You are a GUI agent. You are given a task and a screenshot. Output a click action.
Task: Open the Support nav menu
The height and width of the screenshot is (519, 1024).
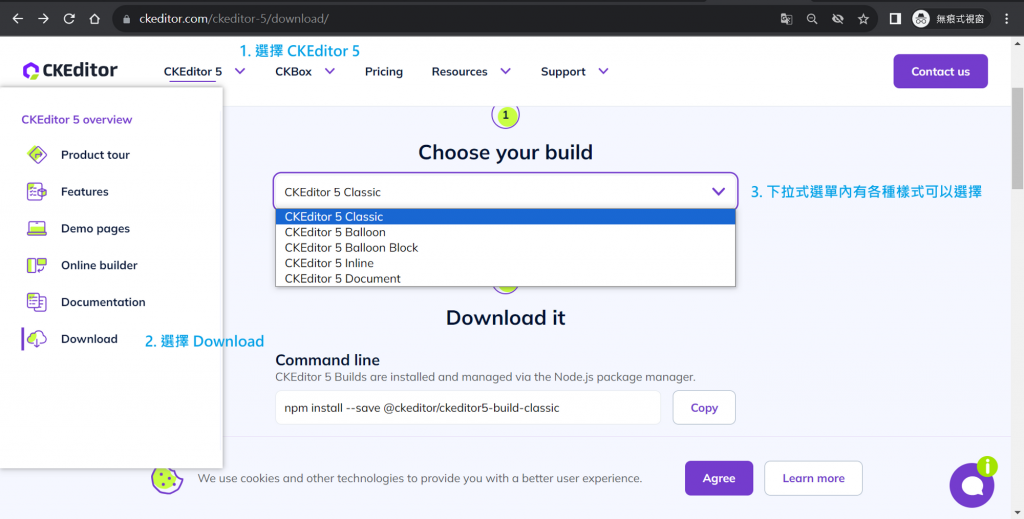click(x=563, y=72)
